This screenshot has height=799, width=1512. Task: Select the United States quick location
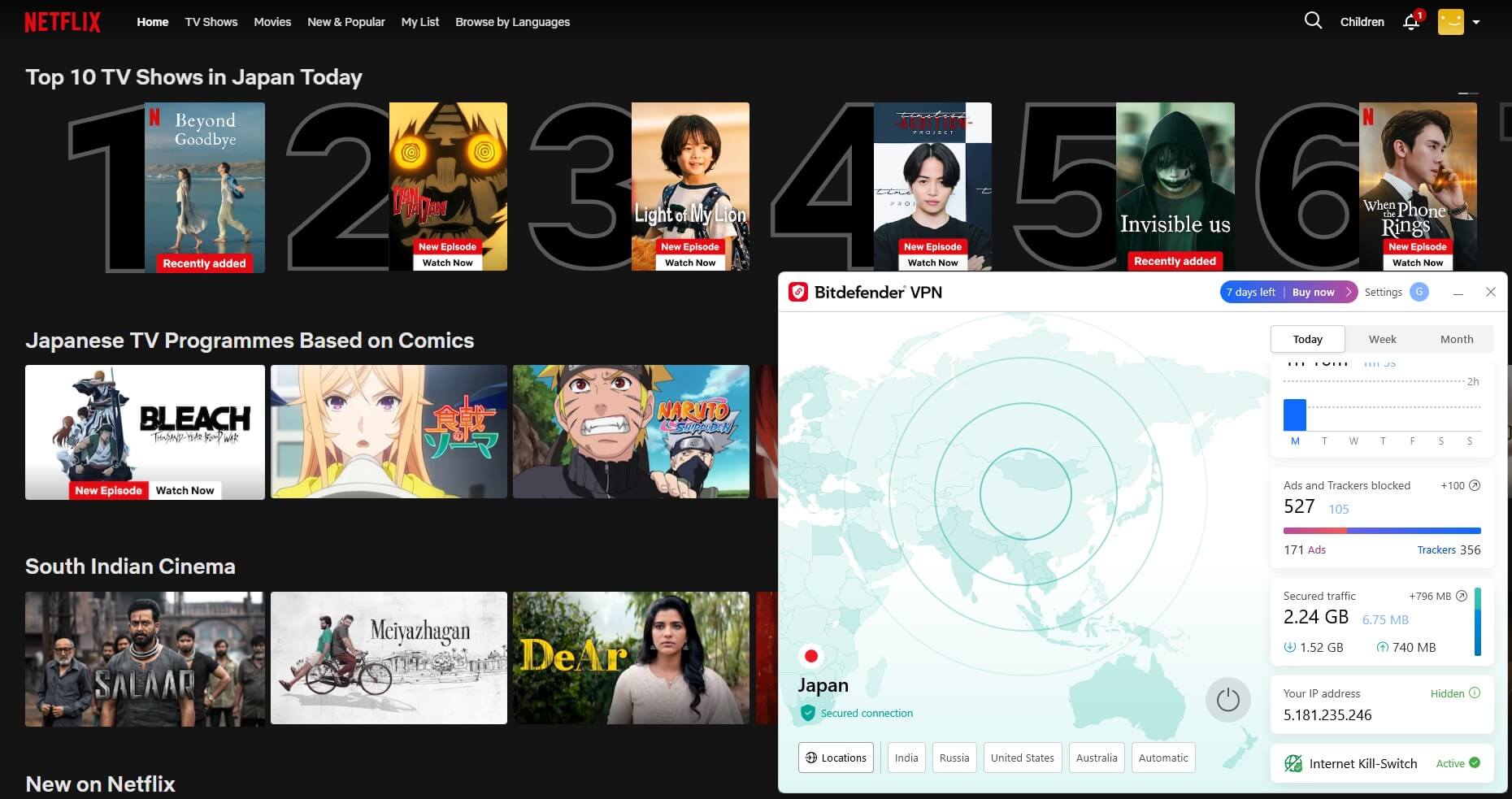click(1022, 758)
